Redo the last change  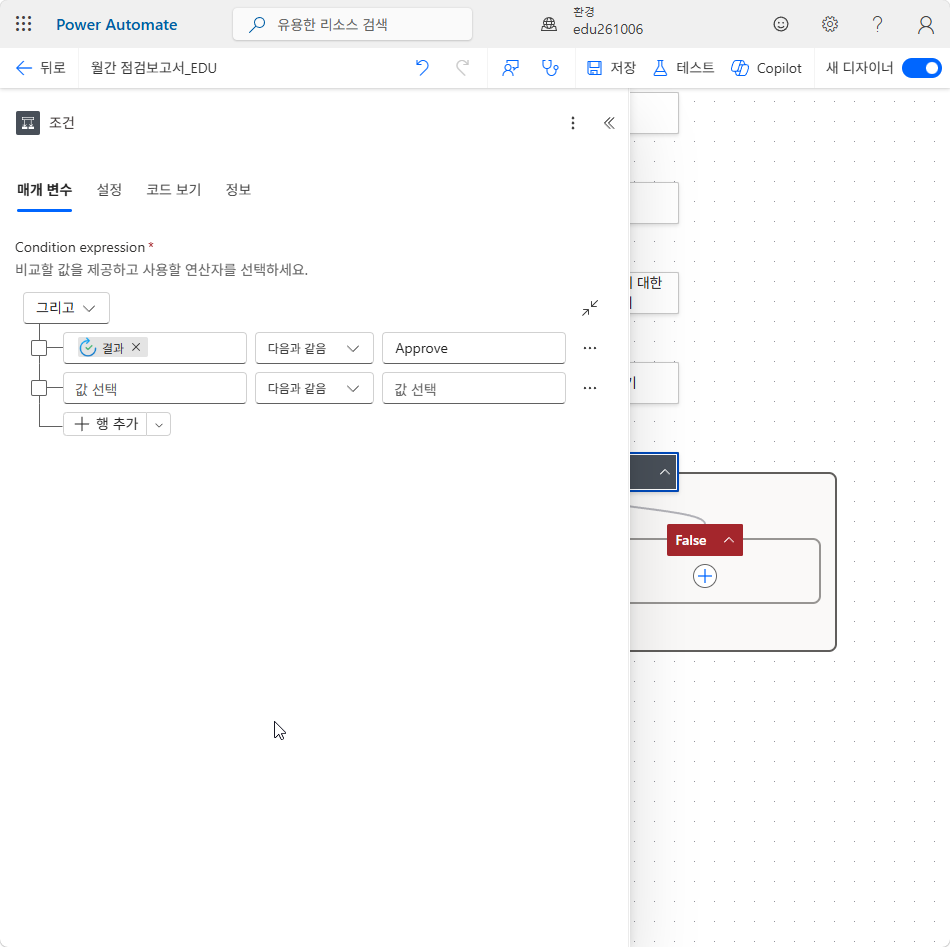(x=462, y=68)
